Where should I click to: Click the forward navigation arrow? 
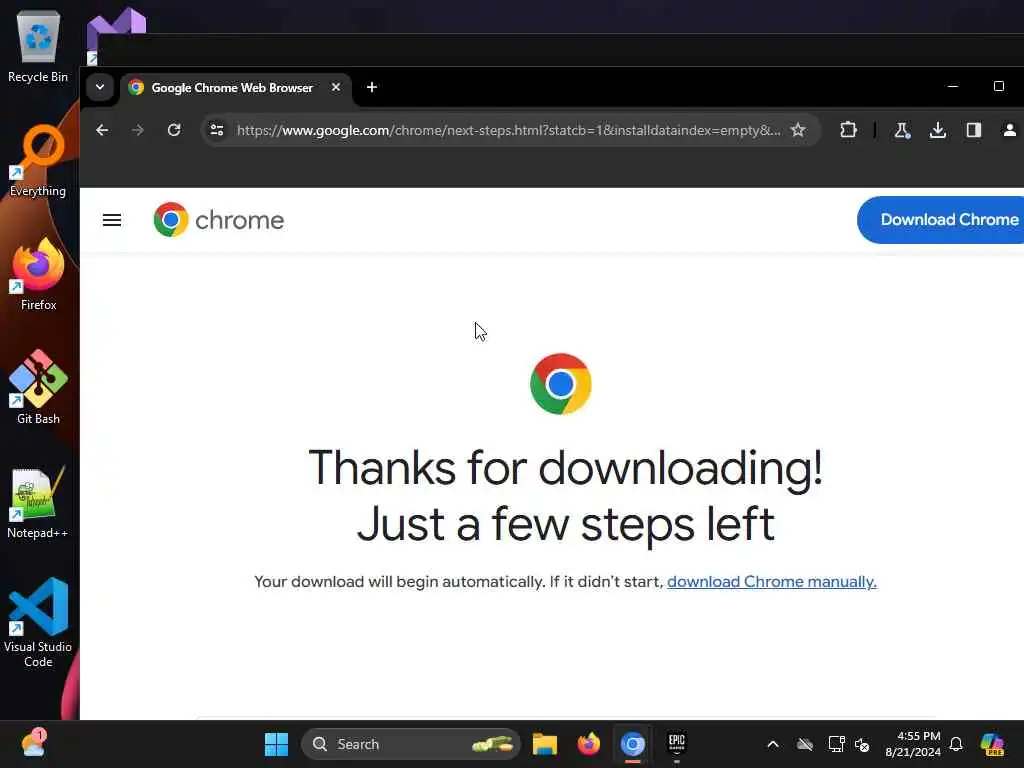137,130
